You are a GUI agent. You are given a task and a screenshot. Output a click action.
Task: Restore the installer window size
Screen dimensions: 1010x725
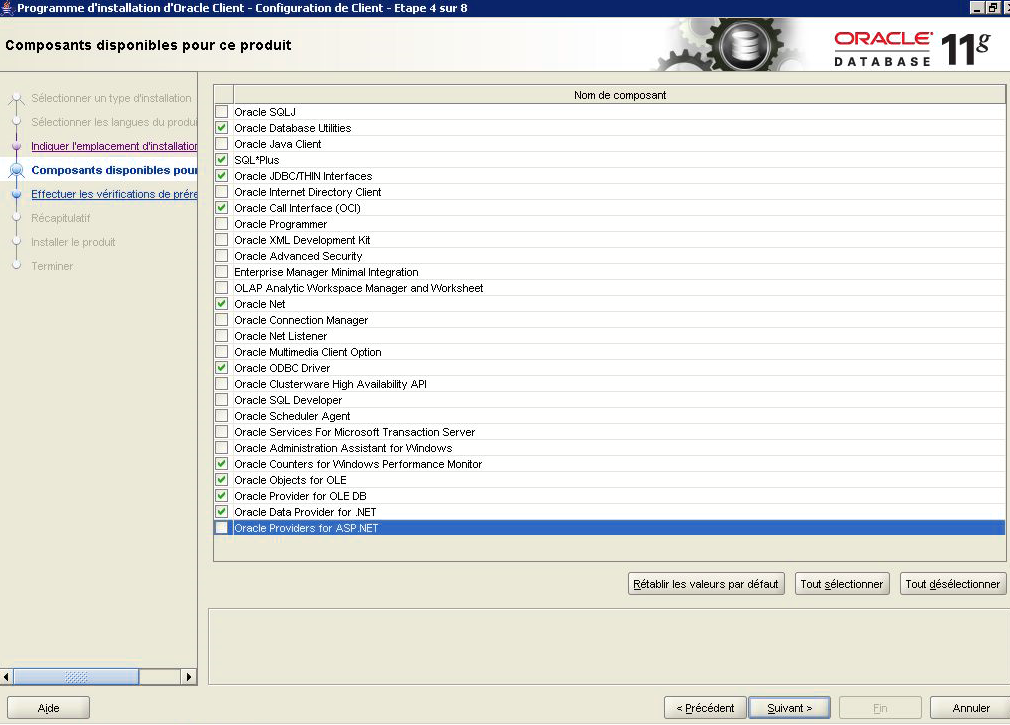993,8
